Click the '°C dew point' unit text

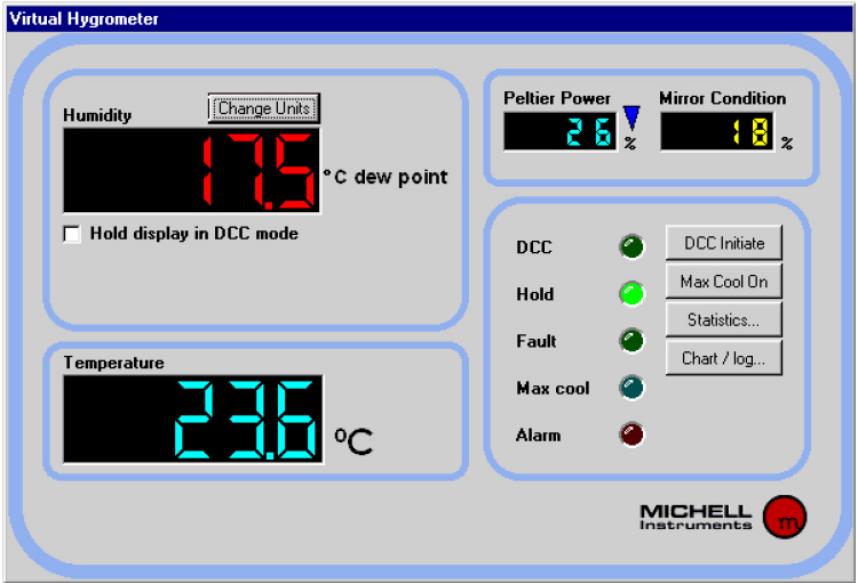[385, 177]
